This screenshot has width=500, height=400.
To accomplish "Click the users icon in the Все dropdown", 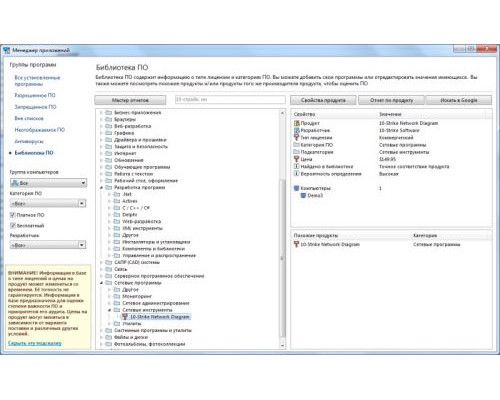I will click(x=15, y=183).
